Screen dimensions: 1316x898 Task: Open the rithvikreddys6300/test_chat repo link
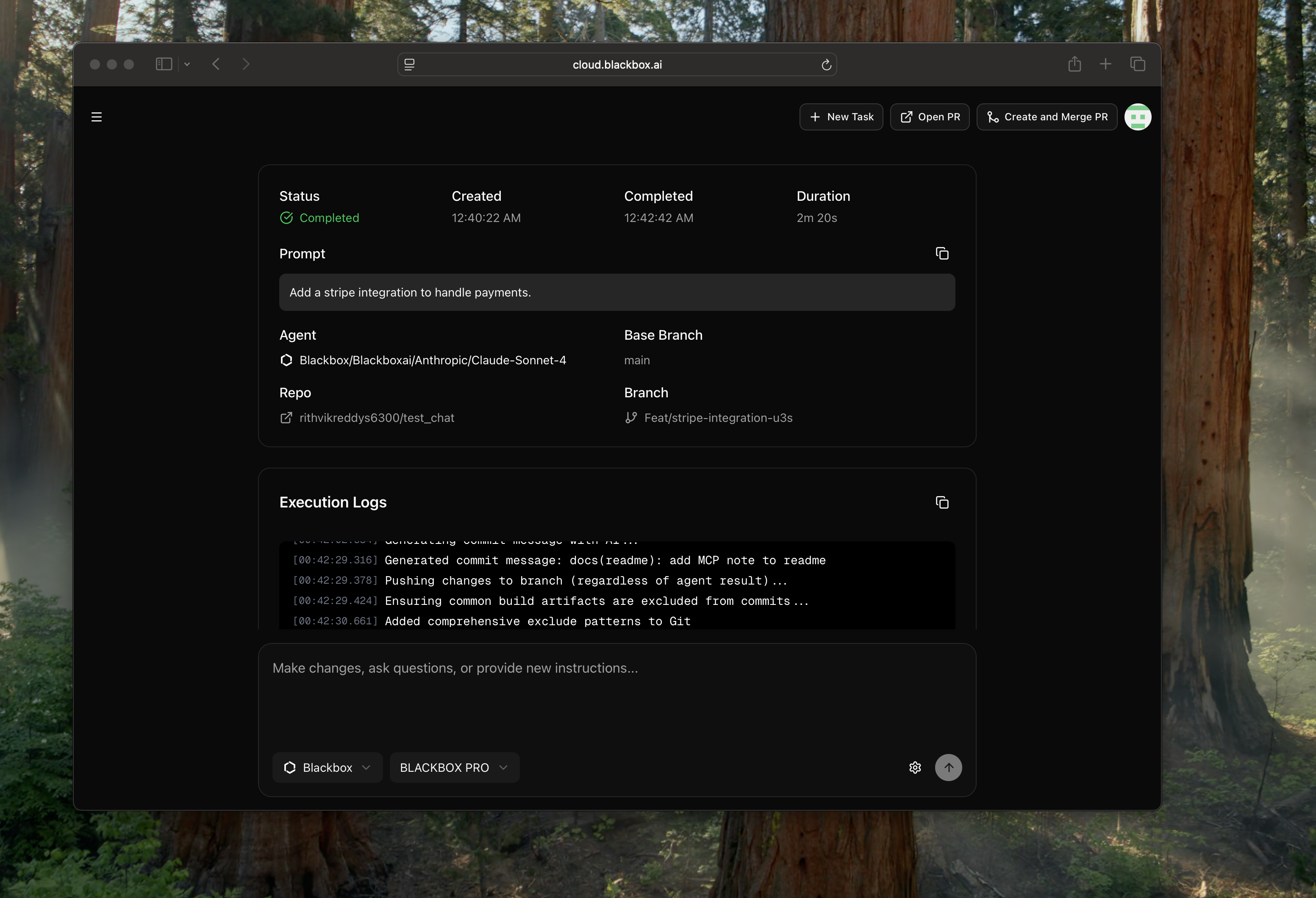[x=376, y=418]
